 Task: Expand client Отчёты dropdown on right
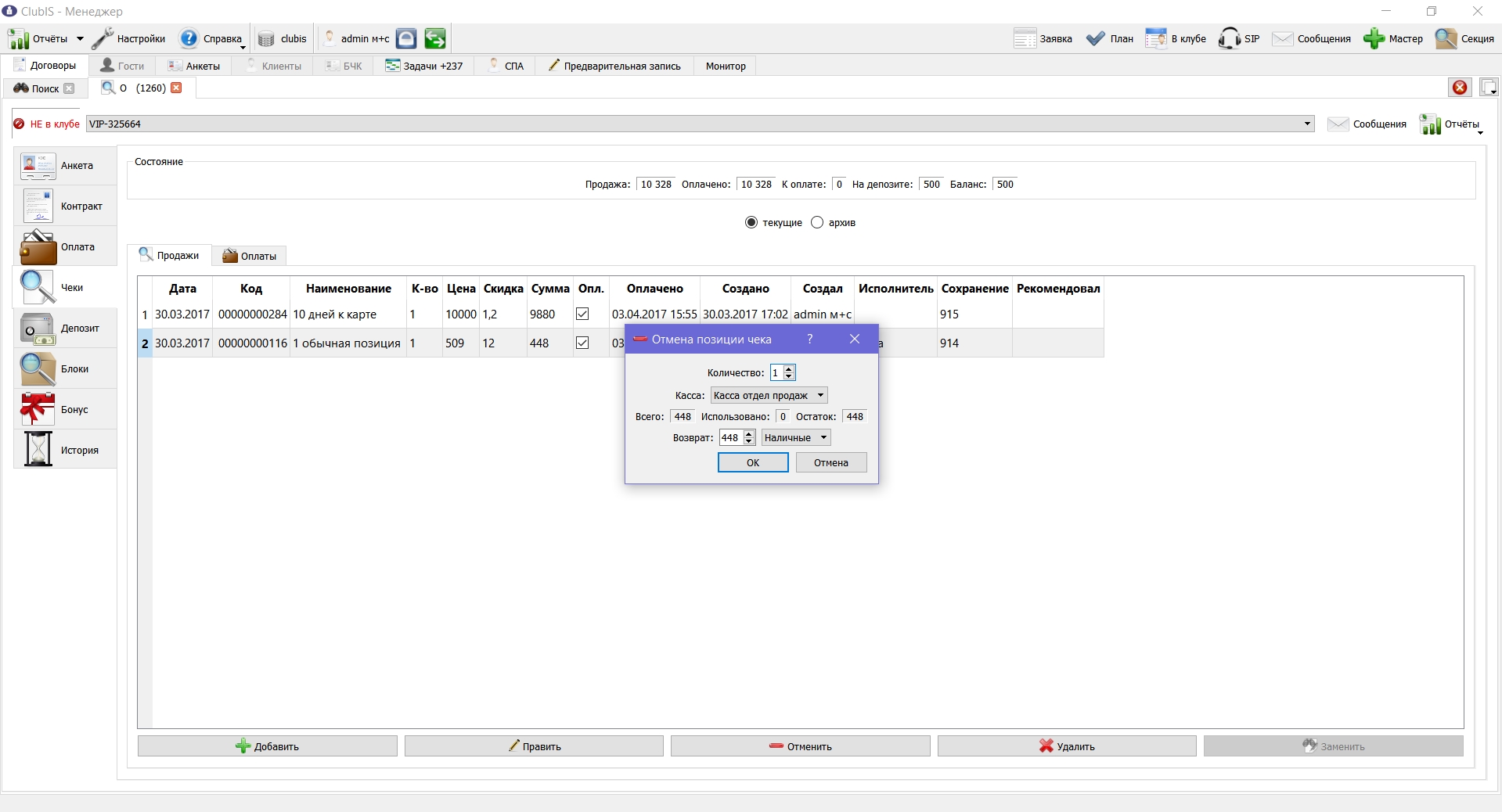pyautogui.click(x=1453, y=124)
